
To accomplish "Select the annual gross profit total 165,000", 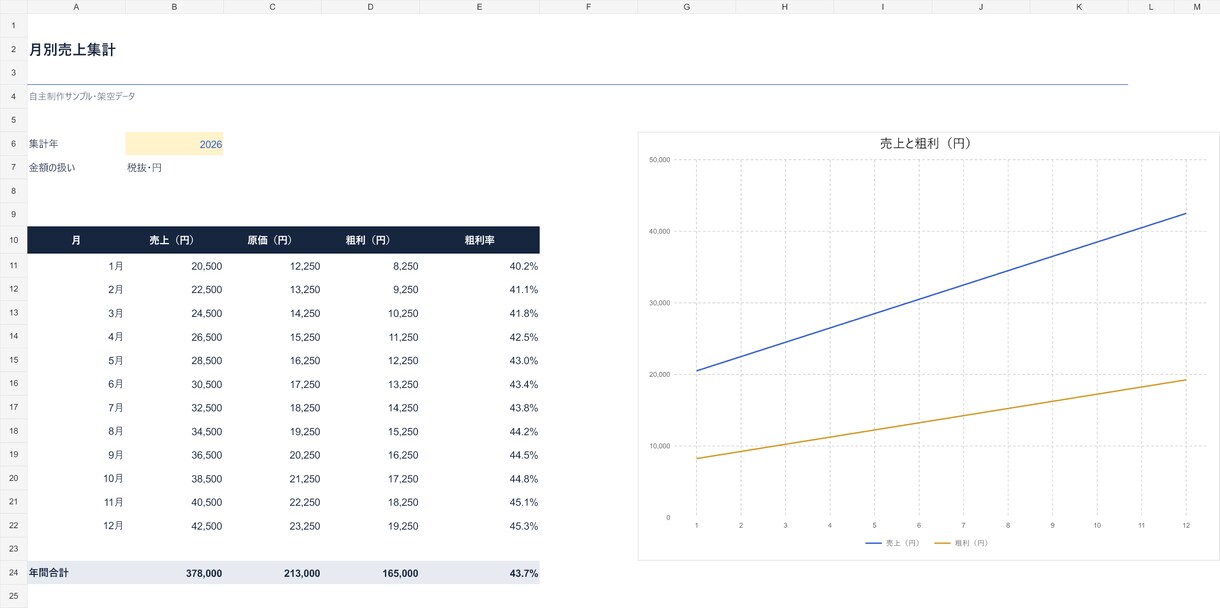I will (x=371, y=574).
